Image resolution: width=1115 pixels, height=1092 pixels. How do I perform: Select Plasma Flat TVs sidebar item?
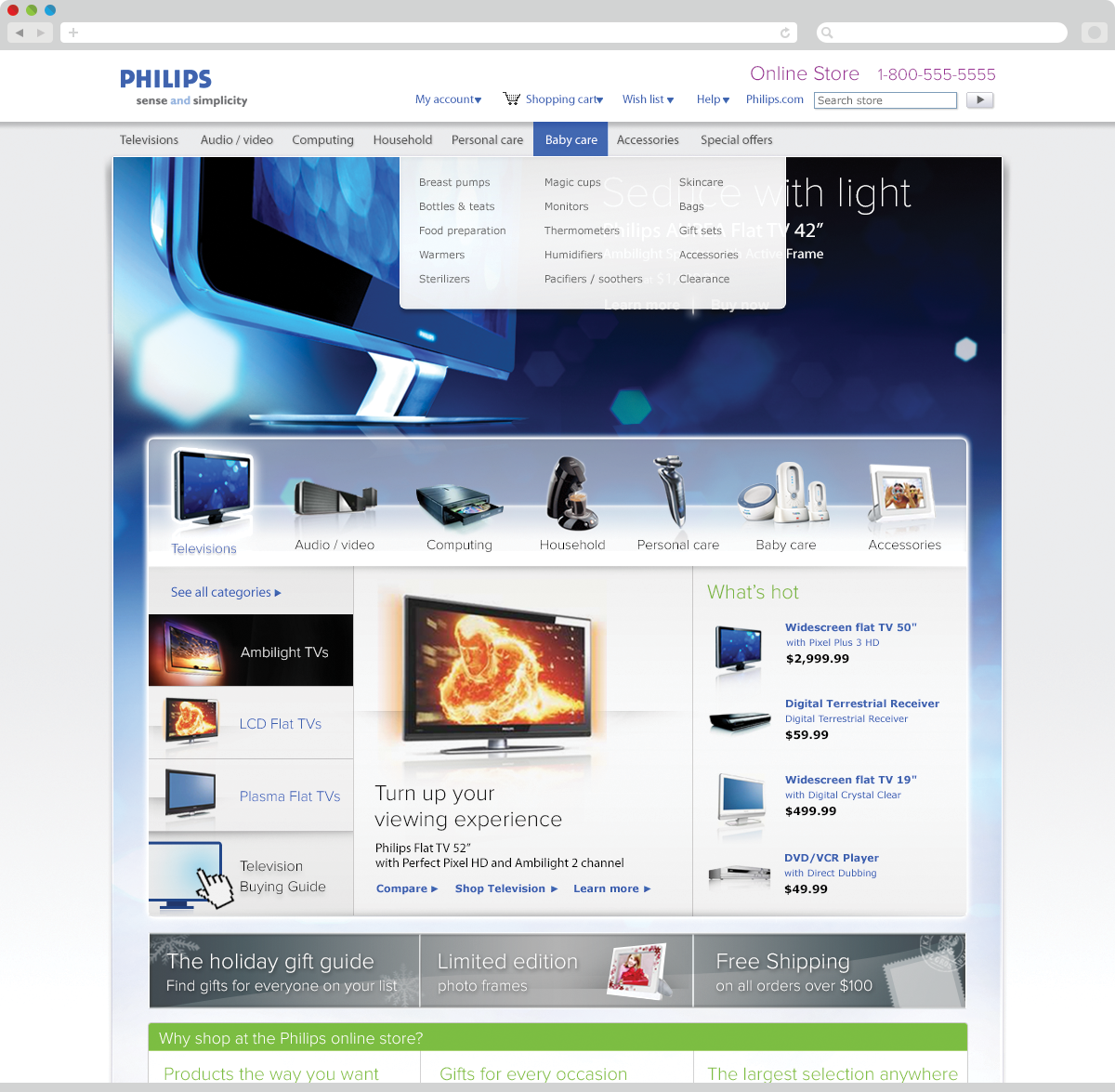pos(251,796)
